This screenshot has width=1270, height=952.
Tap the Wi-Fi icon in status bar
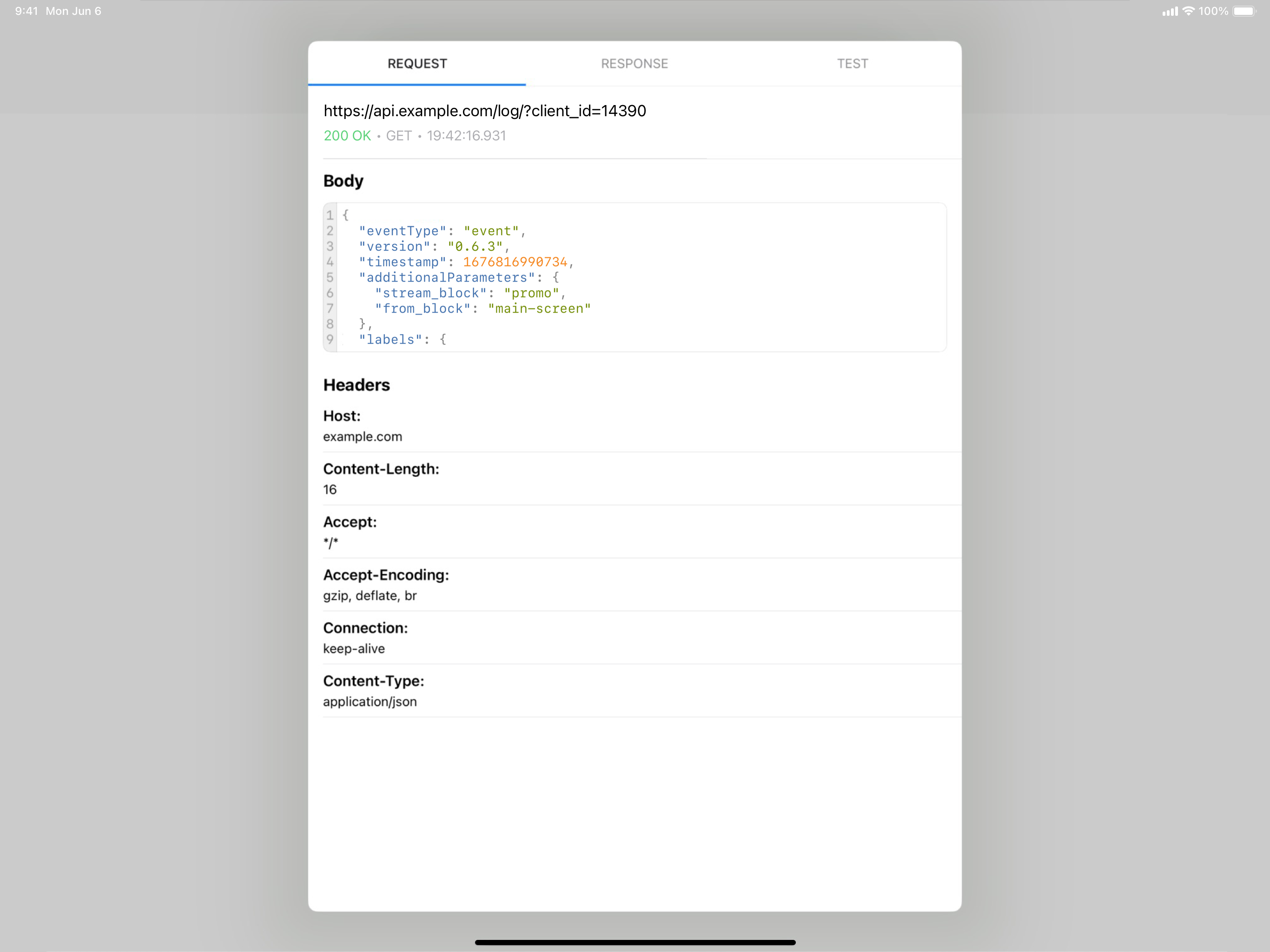(1189, 11)
